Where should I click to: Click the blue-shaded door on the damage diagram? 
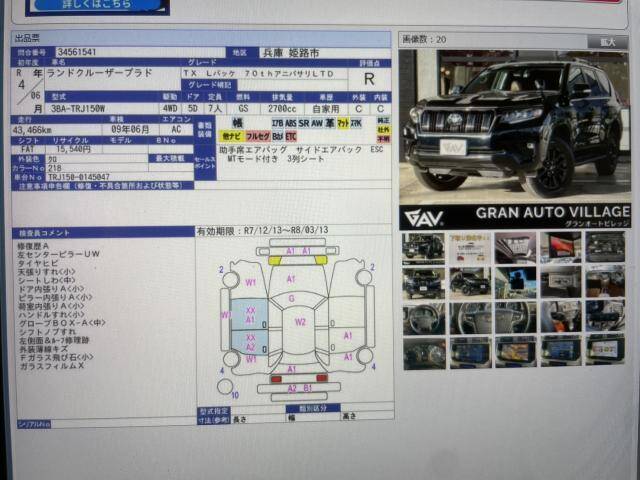248,315
